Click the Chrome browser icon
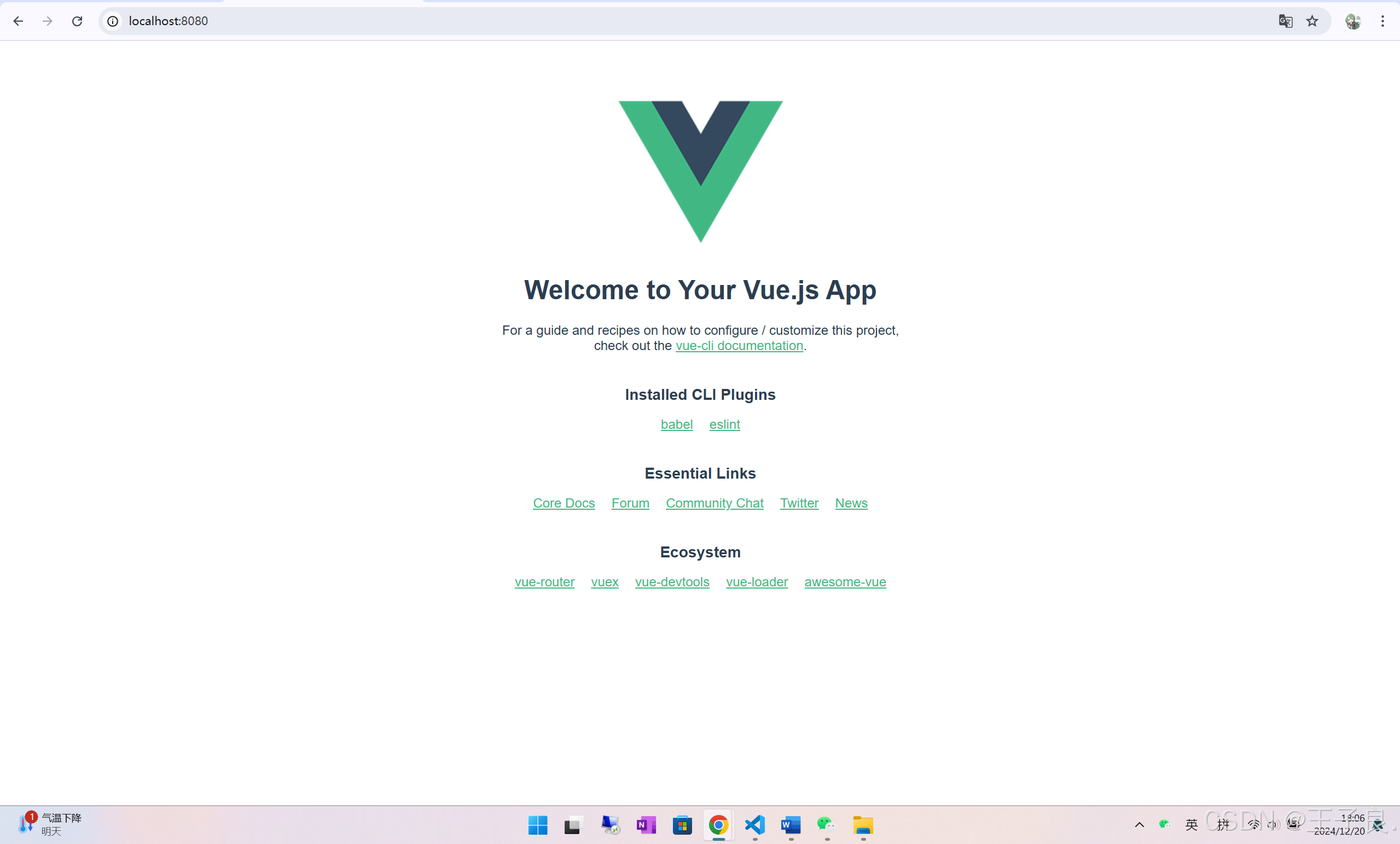This screenshot has width=1400, height=844. pos(718,824)
